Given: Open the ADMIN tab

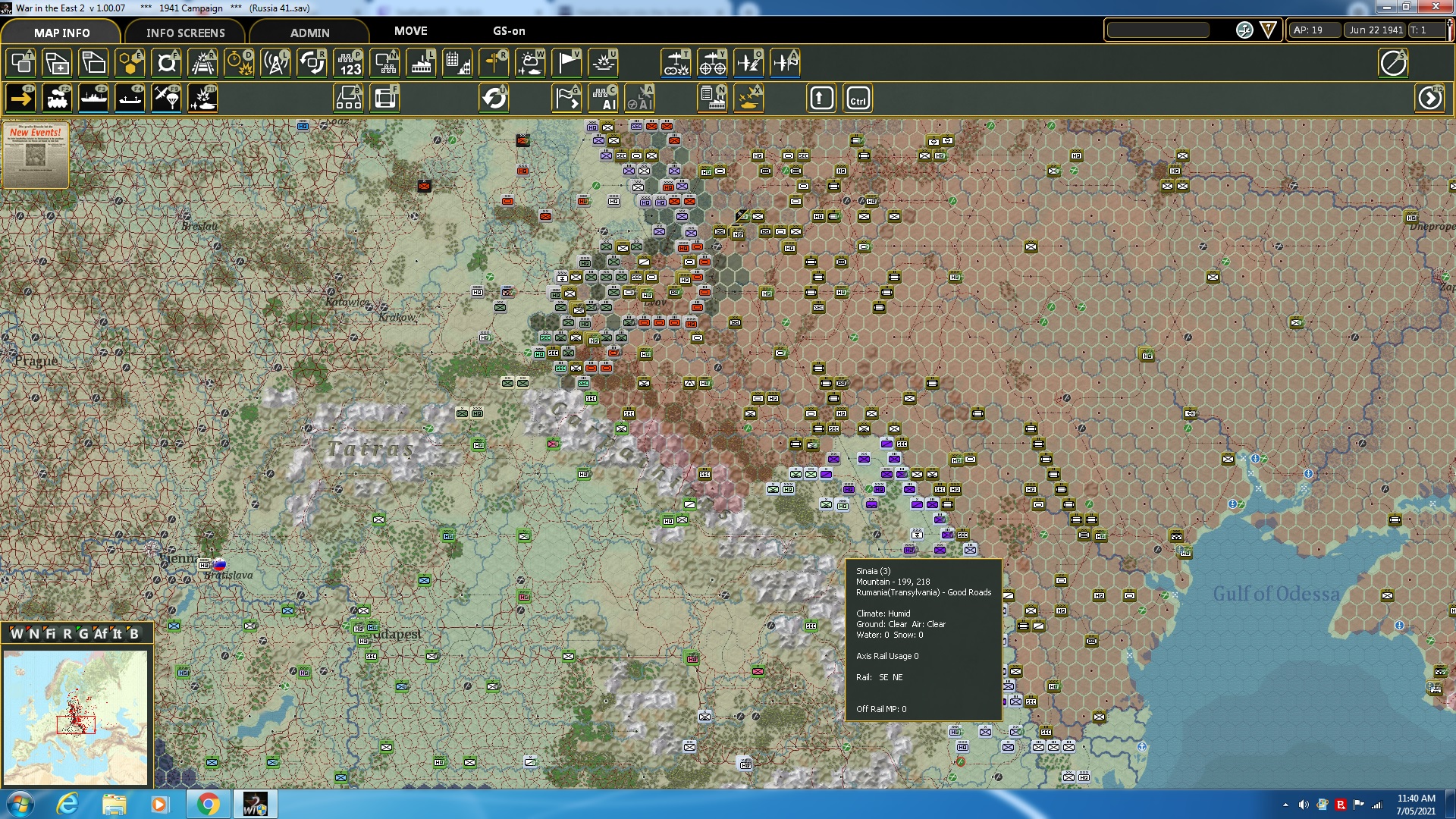Looking at the screenshot, I should [x=309, y=32].
